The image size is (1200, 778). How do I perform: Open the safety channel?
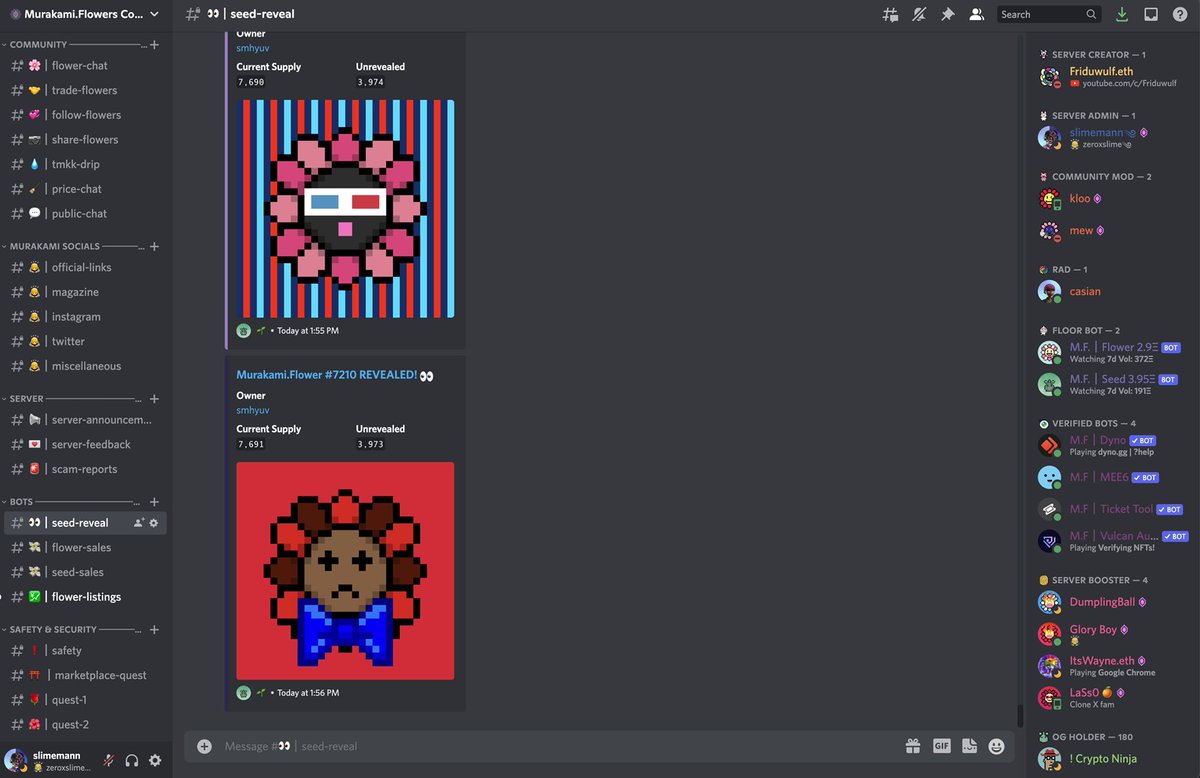pyautogui.click(x=86, y=651)
